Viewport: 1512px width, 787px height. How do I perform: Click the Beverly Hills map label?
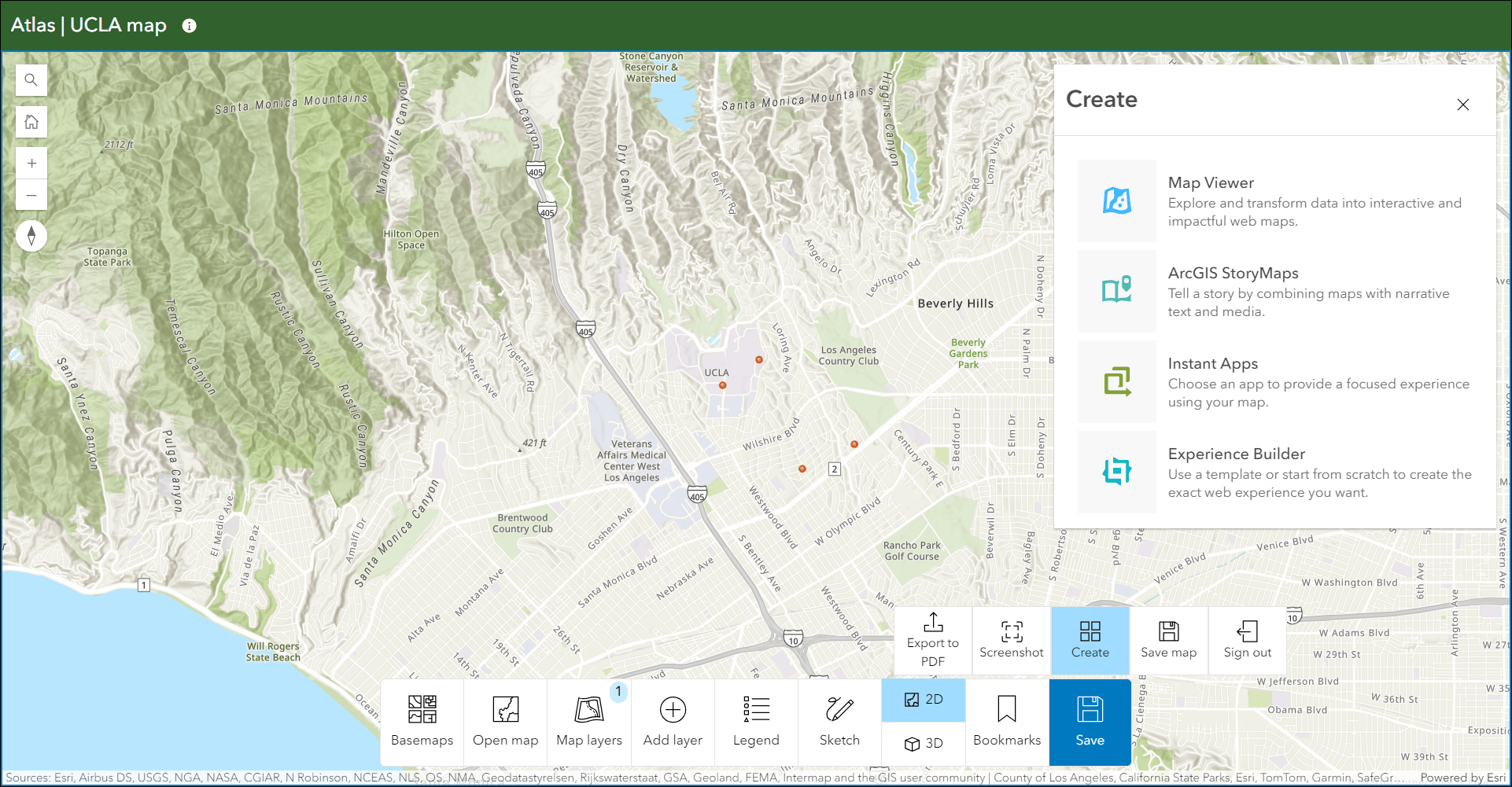click(956, 303)
